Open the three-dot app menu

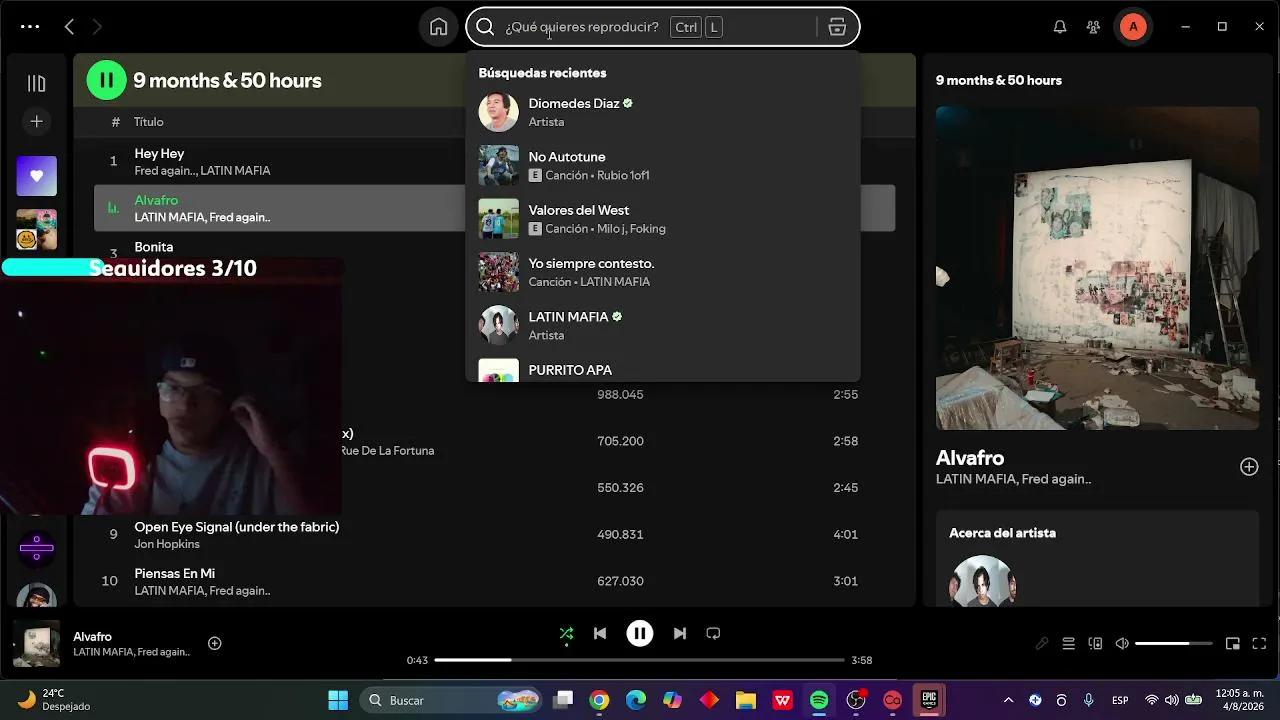click(30, 27)
